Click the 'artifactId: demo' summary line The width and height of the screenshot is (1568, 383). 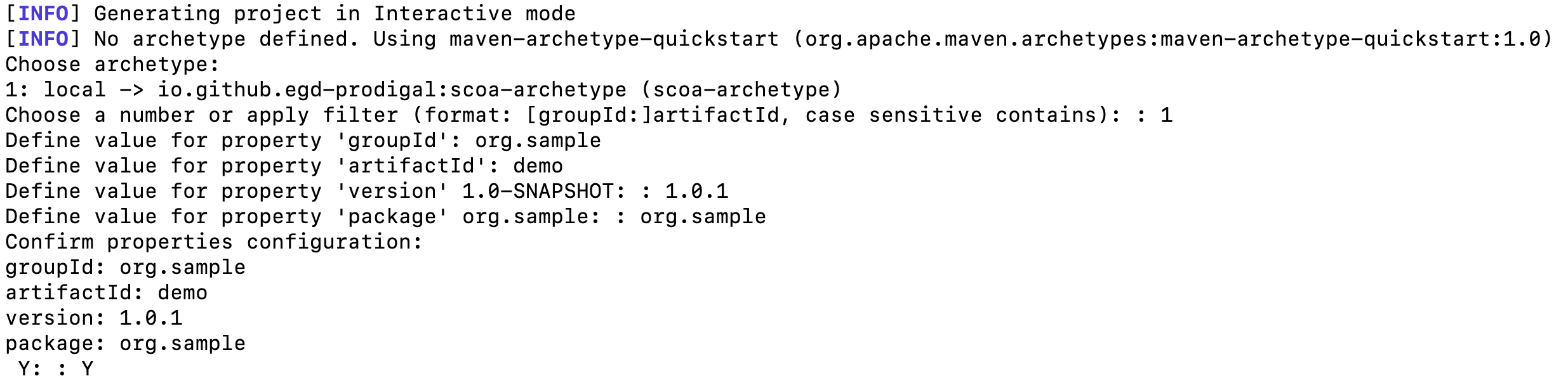coord(106,293)
